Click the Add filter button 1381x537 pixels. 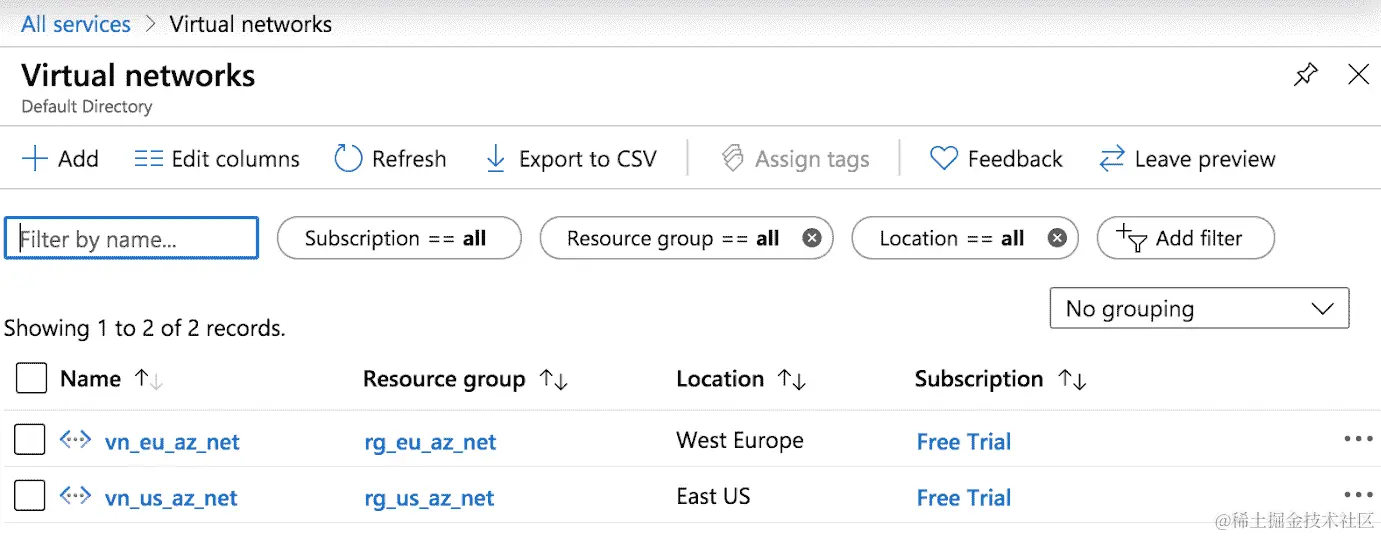coord(1185,239)
